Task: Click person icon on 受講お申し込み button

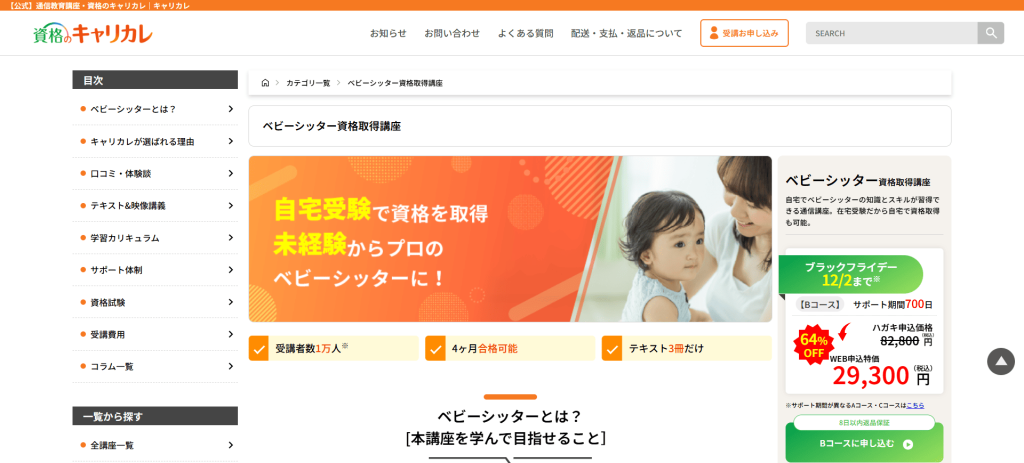Action: click(713, 33)
